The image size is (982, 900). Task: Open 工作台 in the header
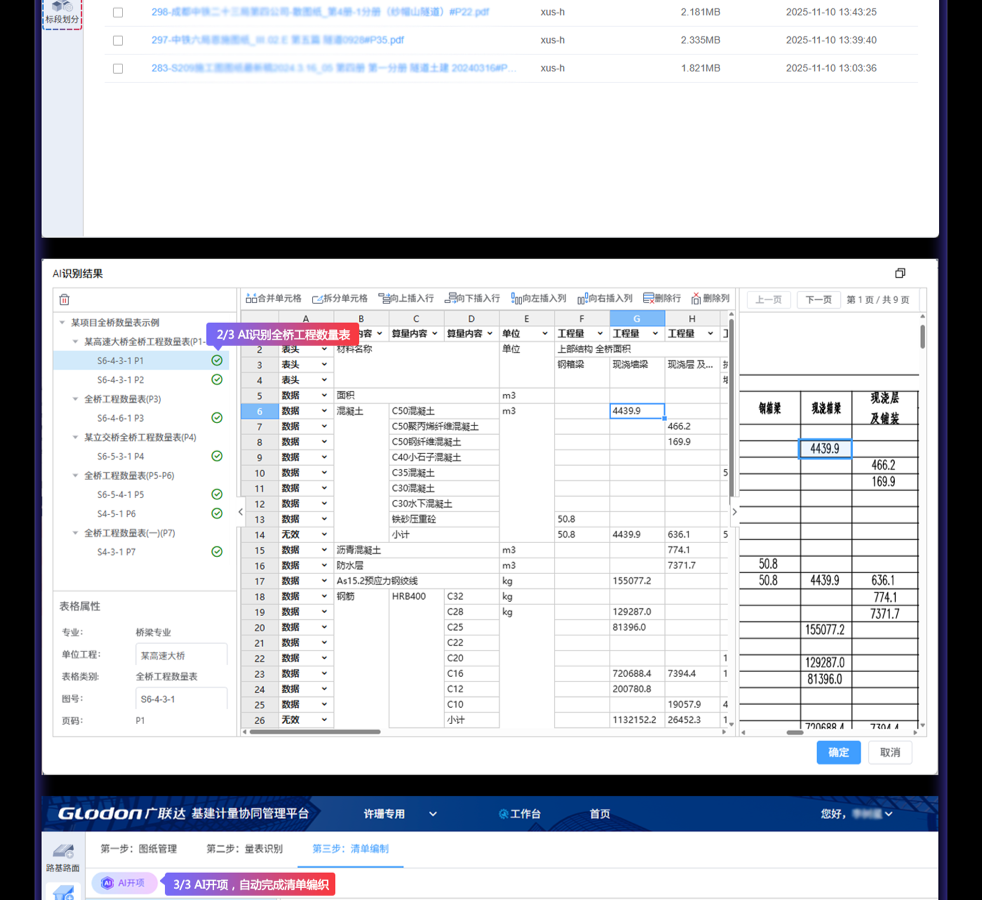tap(520, 814)
